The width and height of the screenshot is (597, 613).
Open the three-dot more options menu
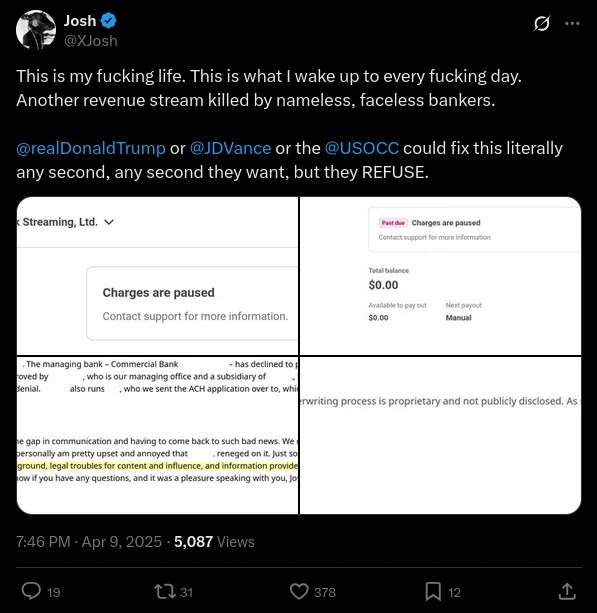click(572, 23)
